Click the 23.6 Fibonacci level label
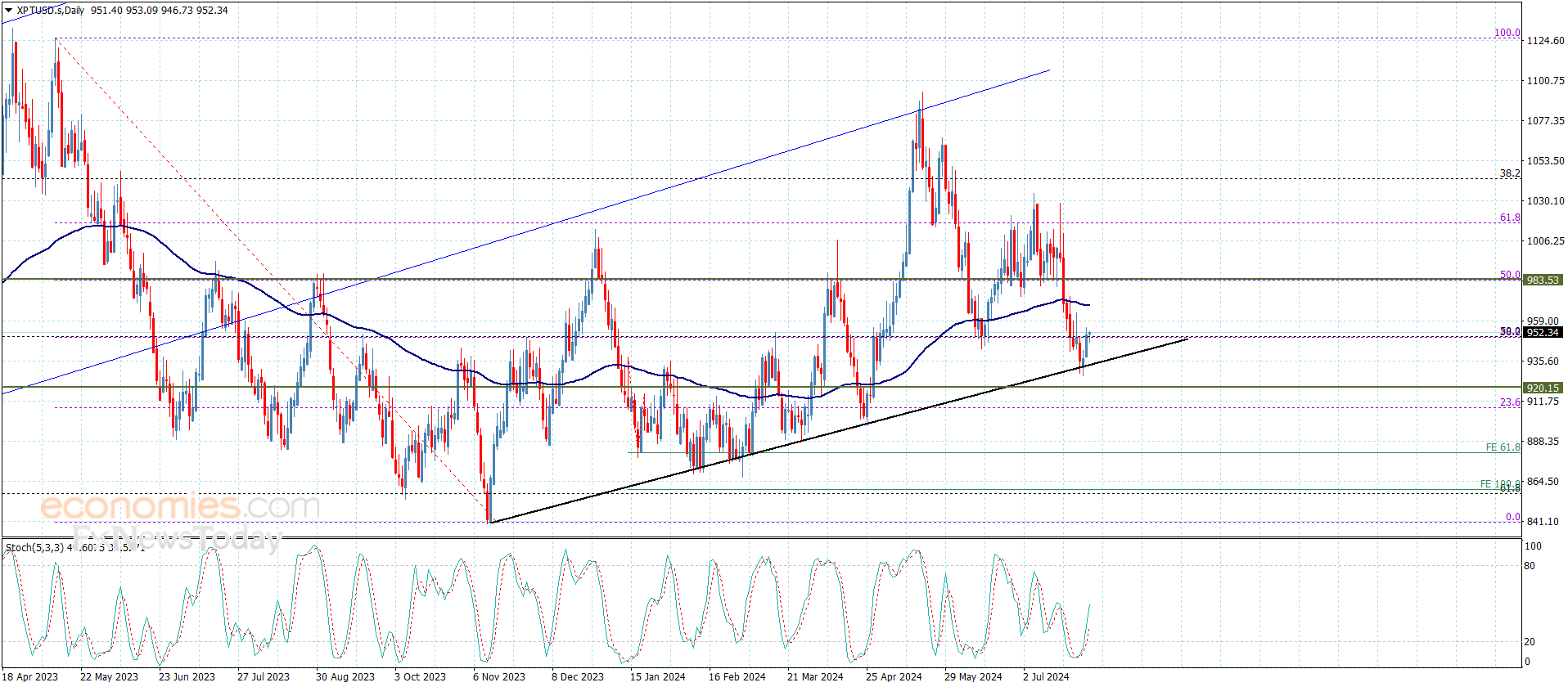Viewport: 1568px width, 687px height. point(1510,402)
